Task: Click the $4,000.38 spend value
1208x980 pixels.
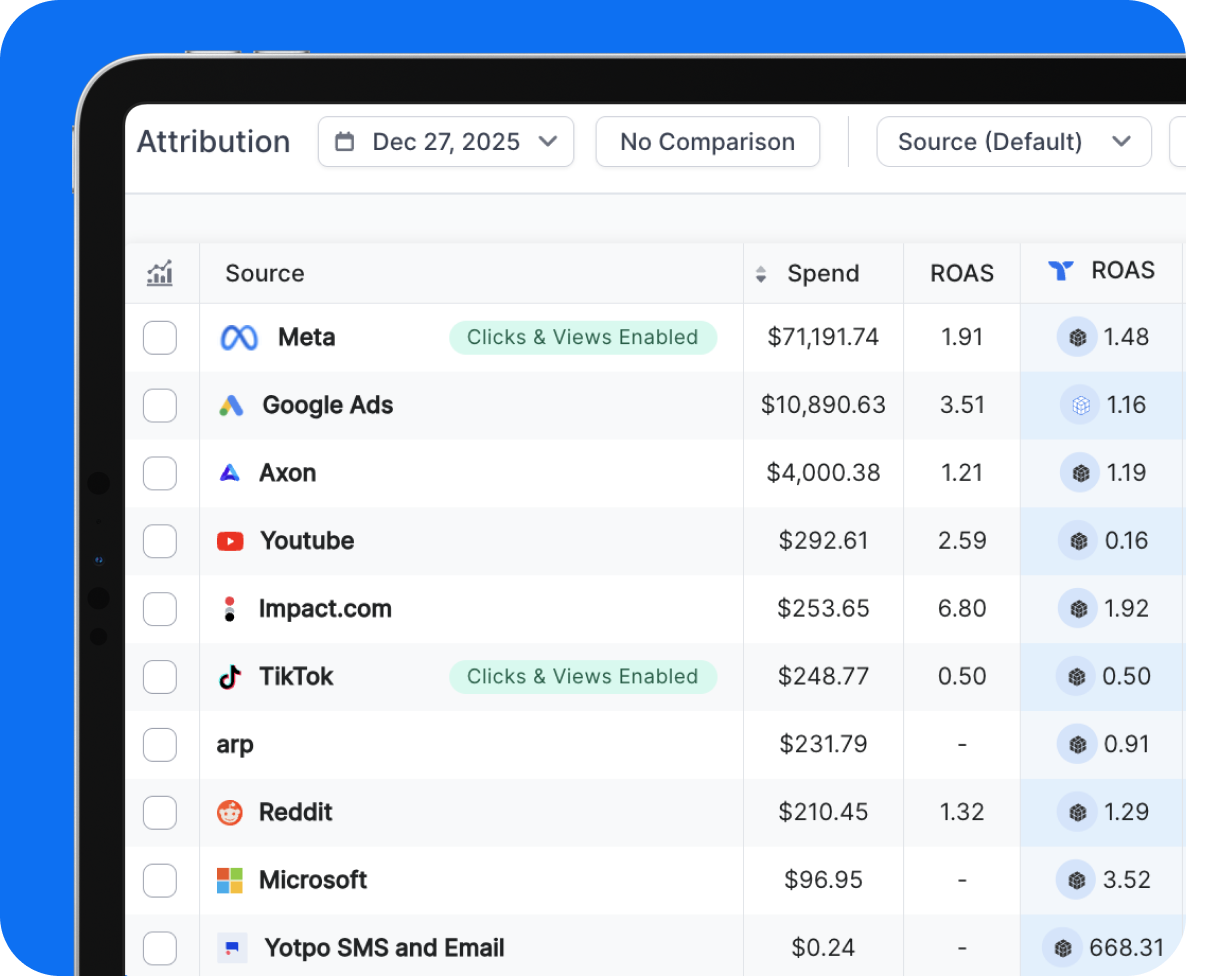Action: click(x=823, y=473)
